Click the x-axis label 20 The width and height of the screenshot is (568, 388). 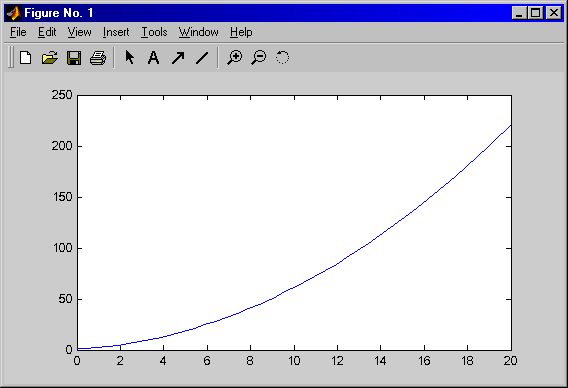510,361
